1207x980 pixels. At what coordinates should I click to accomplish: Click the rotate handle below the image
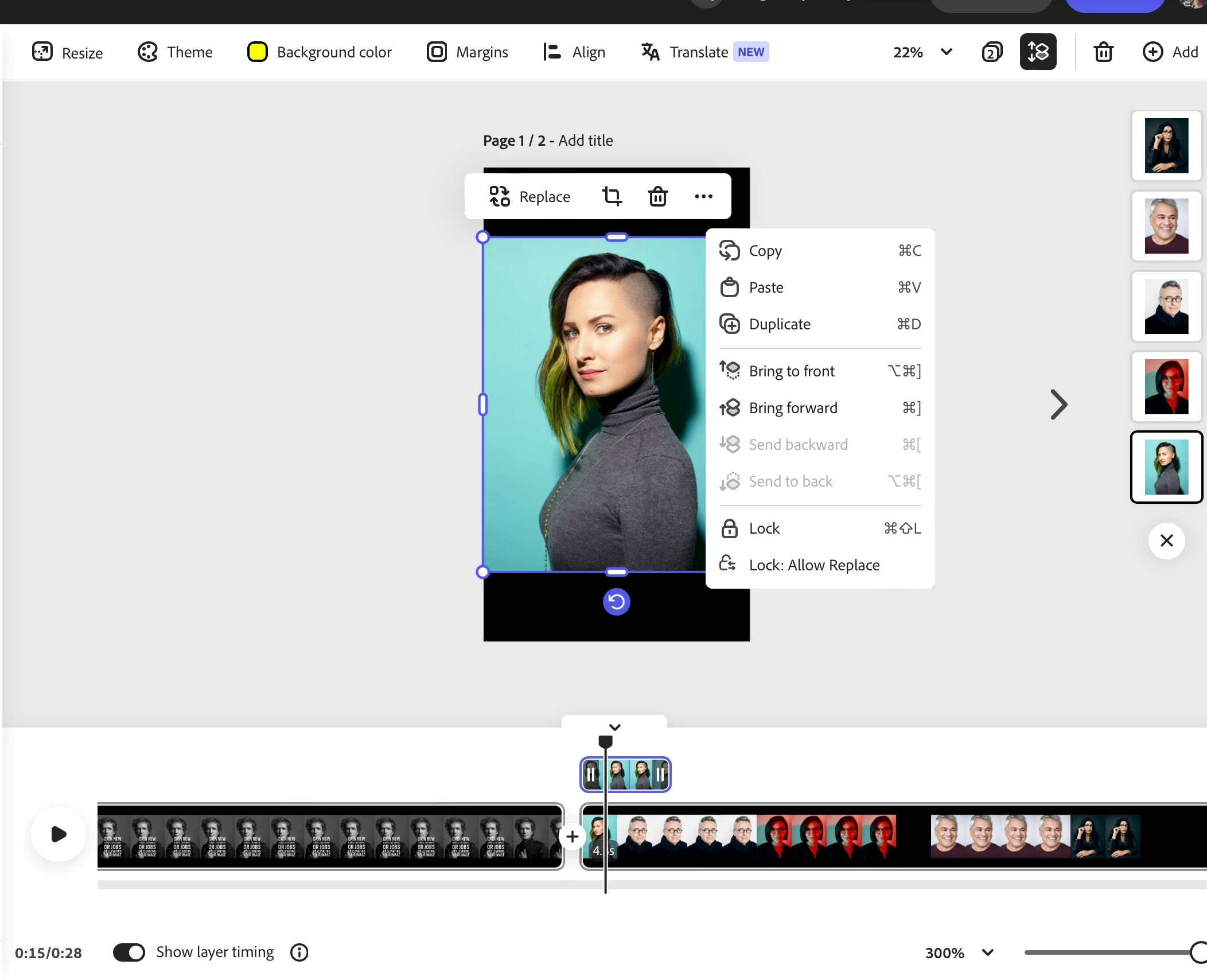tap(616, 602)
